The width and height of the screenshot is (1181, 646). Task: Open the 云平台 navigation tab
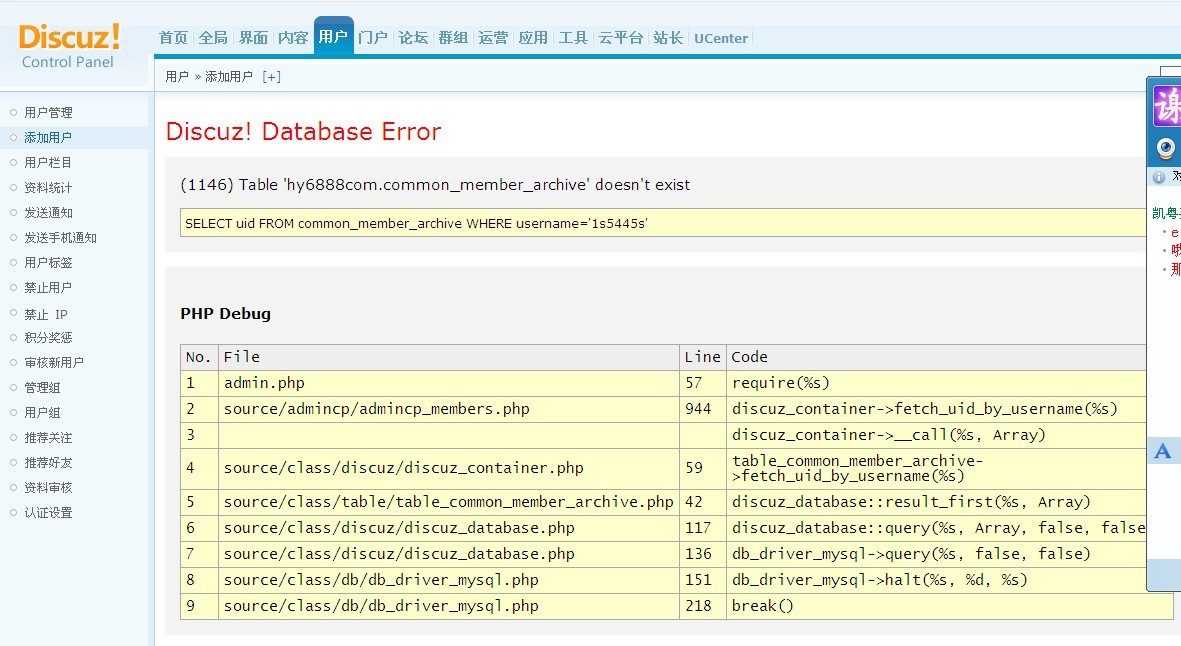(620, 38)
